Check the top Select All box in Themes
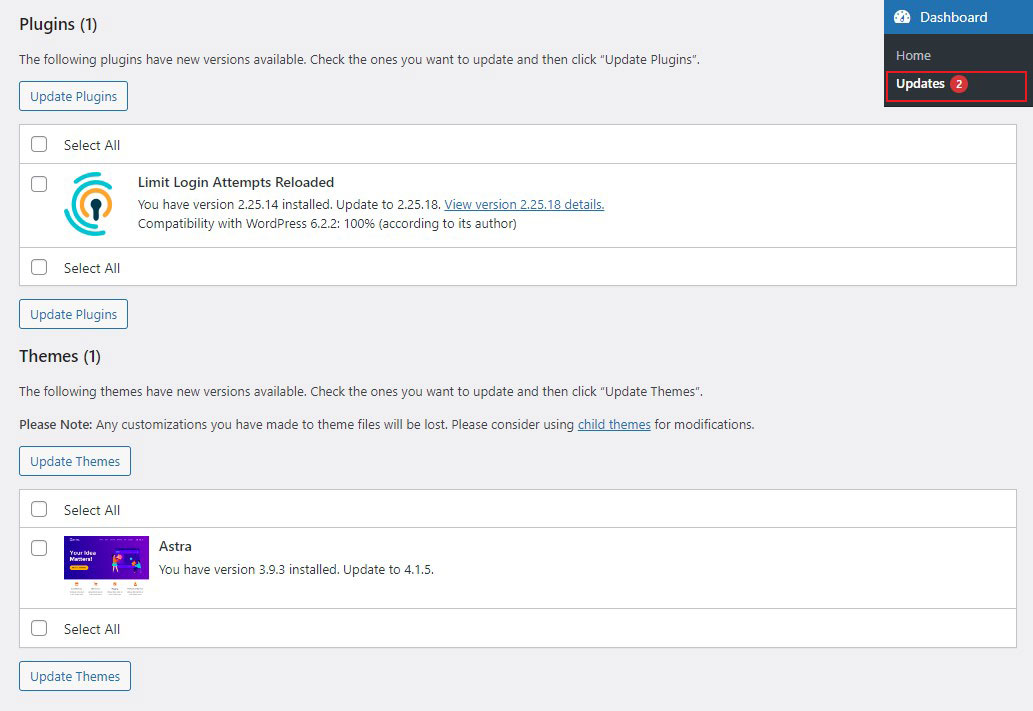 pyautogui.click(x=39, y=509)
